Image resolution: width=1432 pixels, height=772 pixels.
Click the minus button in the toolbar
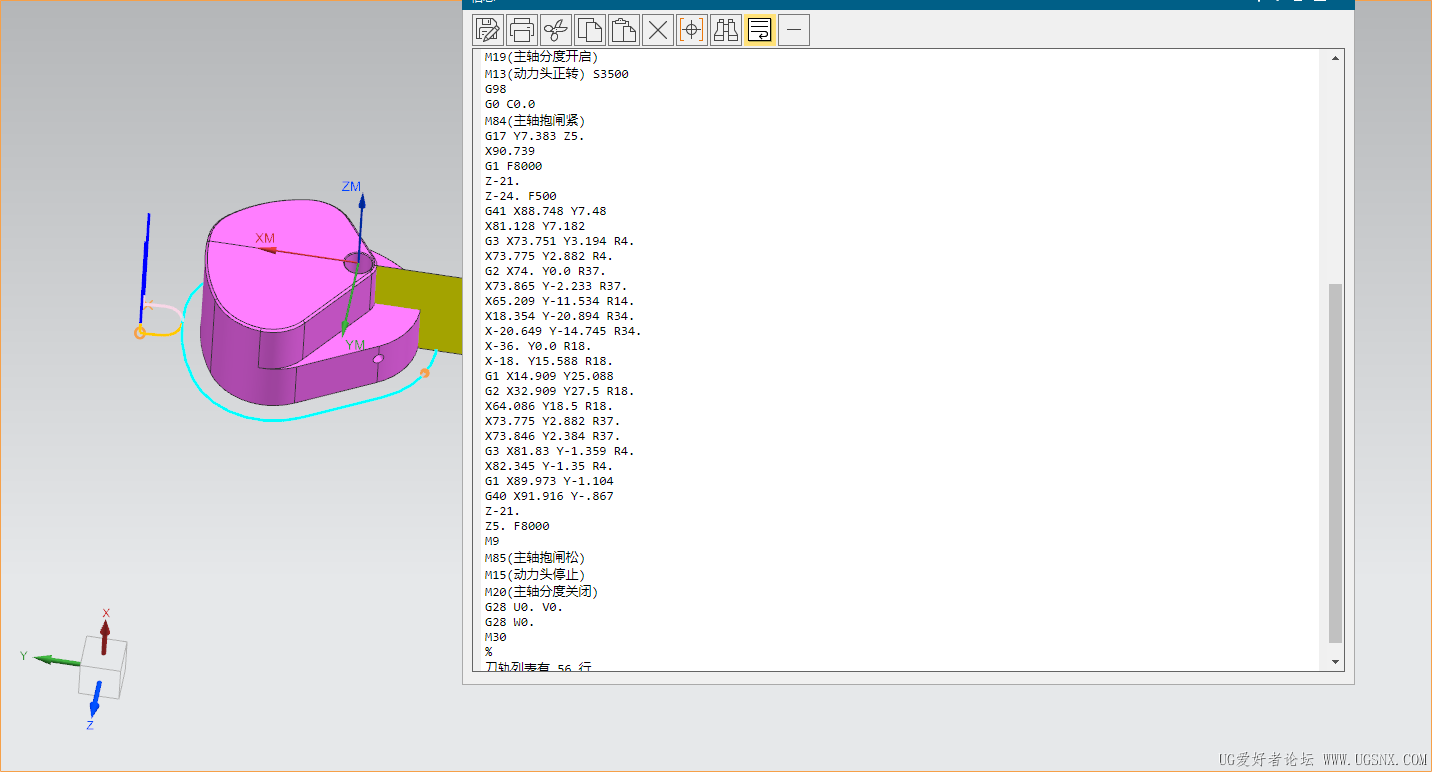click(x=794, y=30)
